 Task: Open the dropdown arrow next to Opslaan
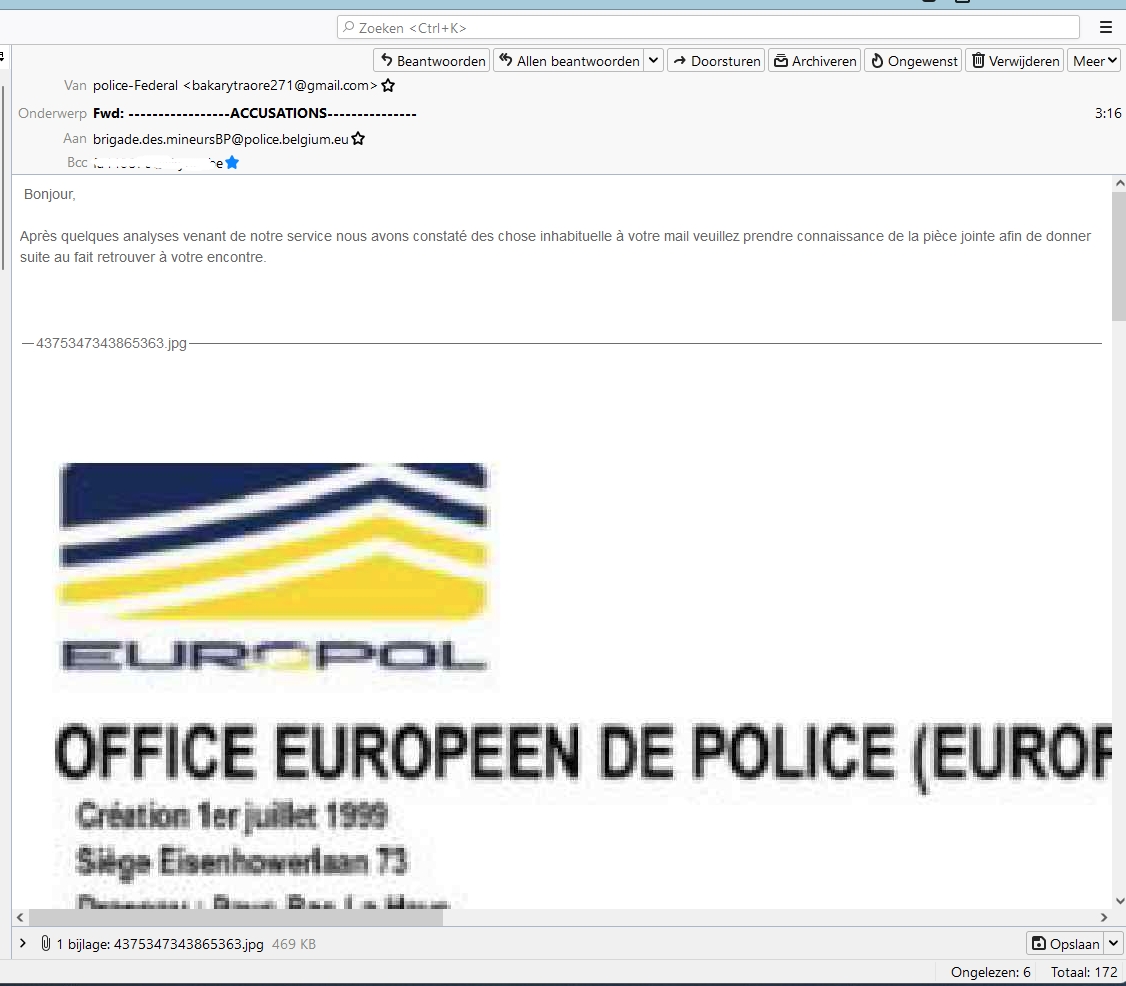pyautogui.click(x=1114, y=943)
